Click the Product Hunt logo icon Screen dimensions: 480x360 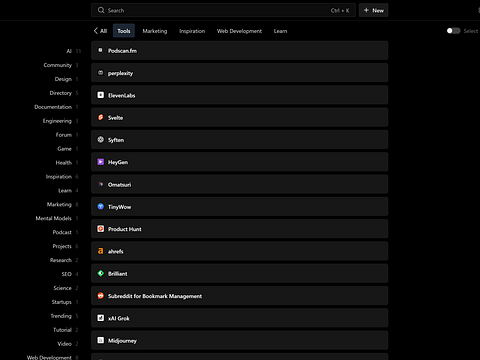pos(100,229)
